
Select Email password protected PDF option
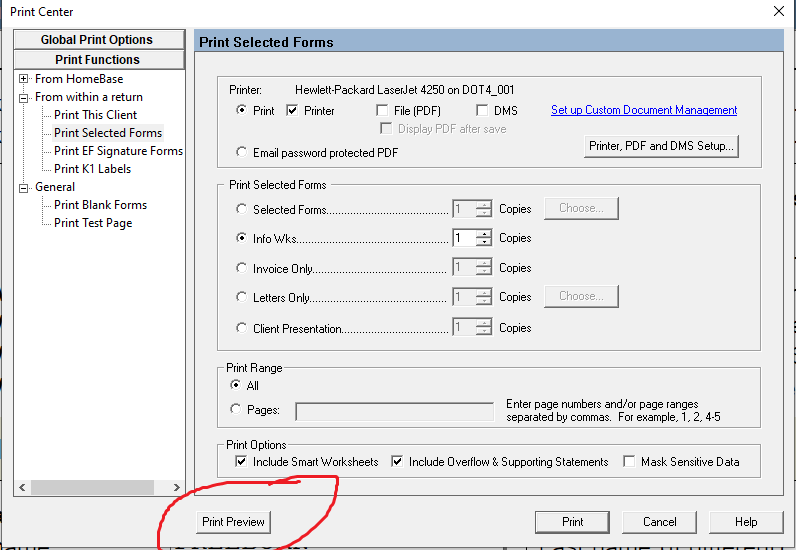[242, 152]
